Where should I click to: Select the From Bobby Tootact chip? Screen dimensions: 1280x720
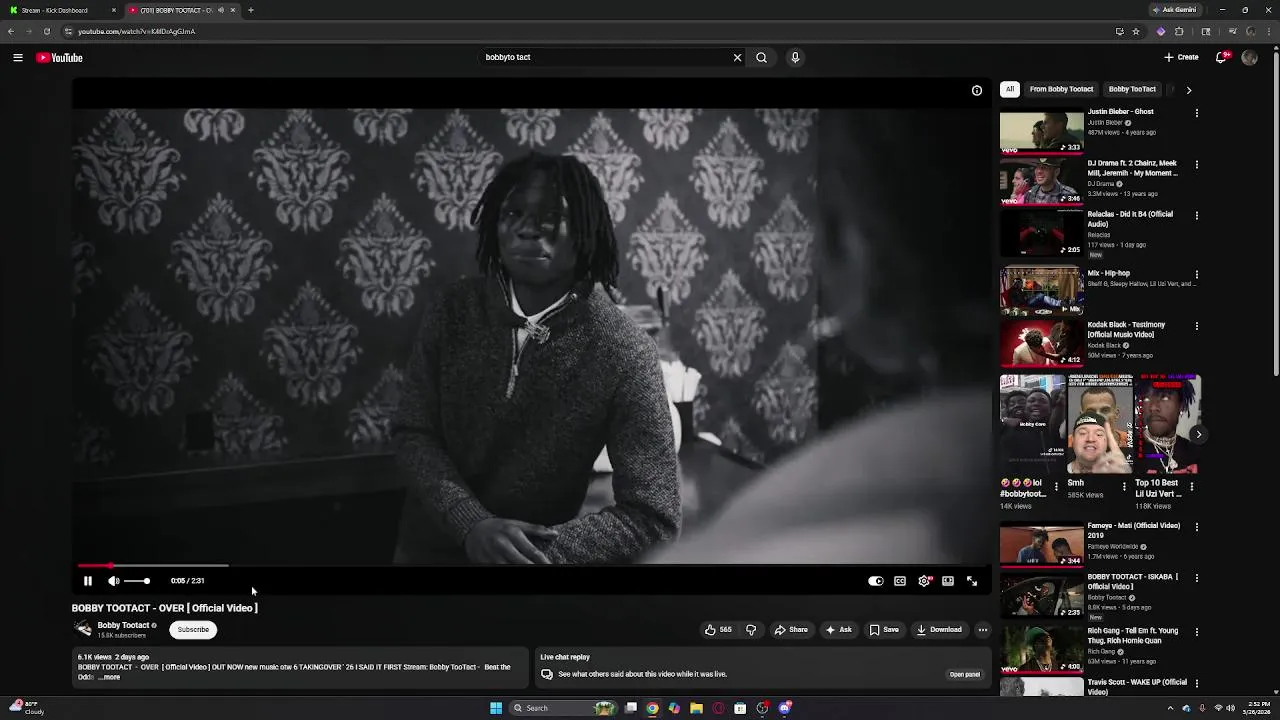(1061, 89)
